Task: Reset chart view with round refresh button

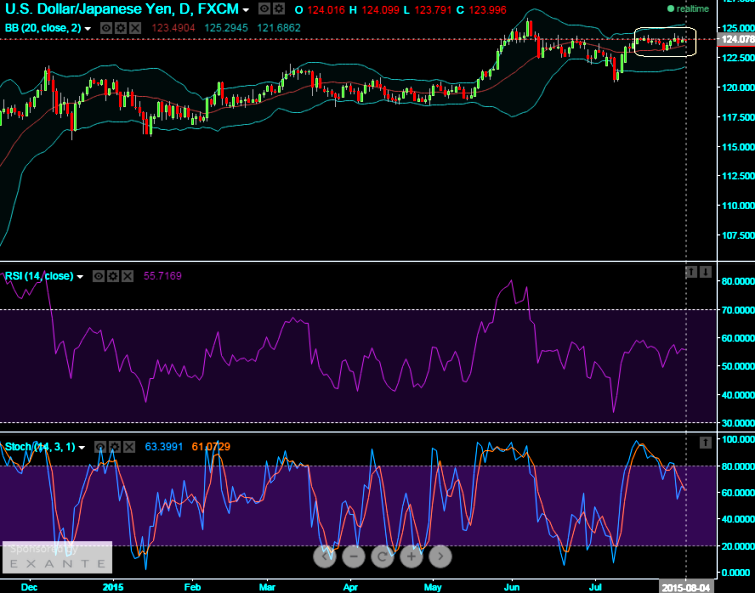Action: (382, 556)
